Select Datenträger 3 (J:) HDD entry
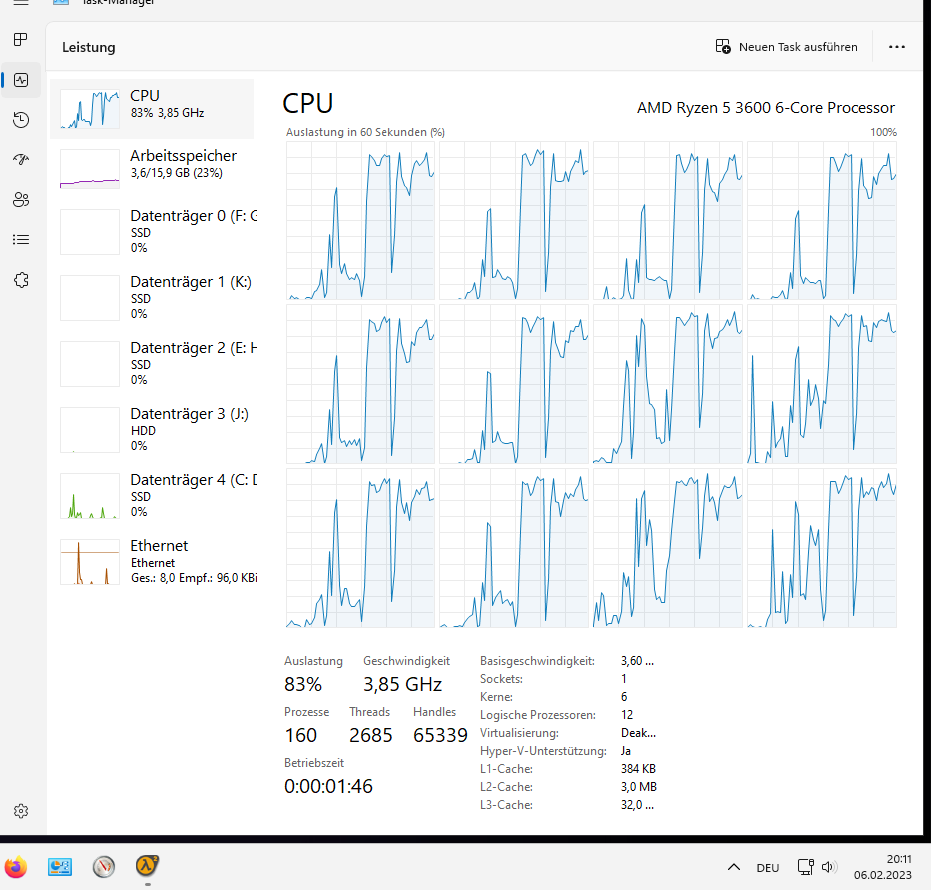The image size is (931, 890). coord(152,429)
